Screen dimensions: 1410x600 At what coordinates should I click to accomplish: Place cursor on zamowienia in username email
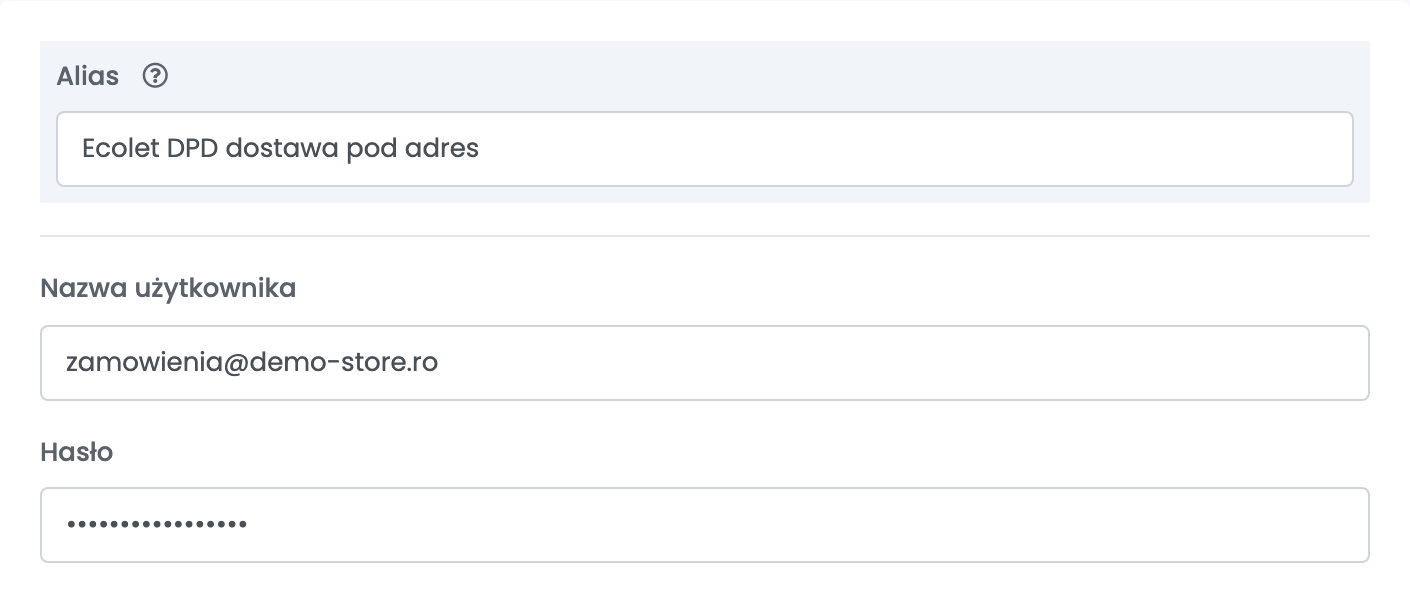pyautogui.click(x=130, y=363)
